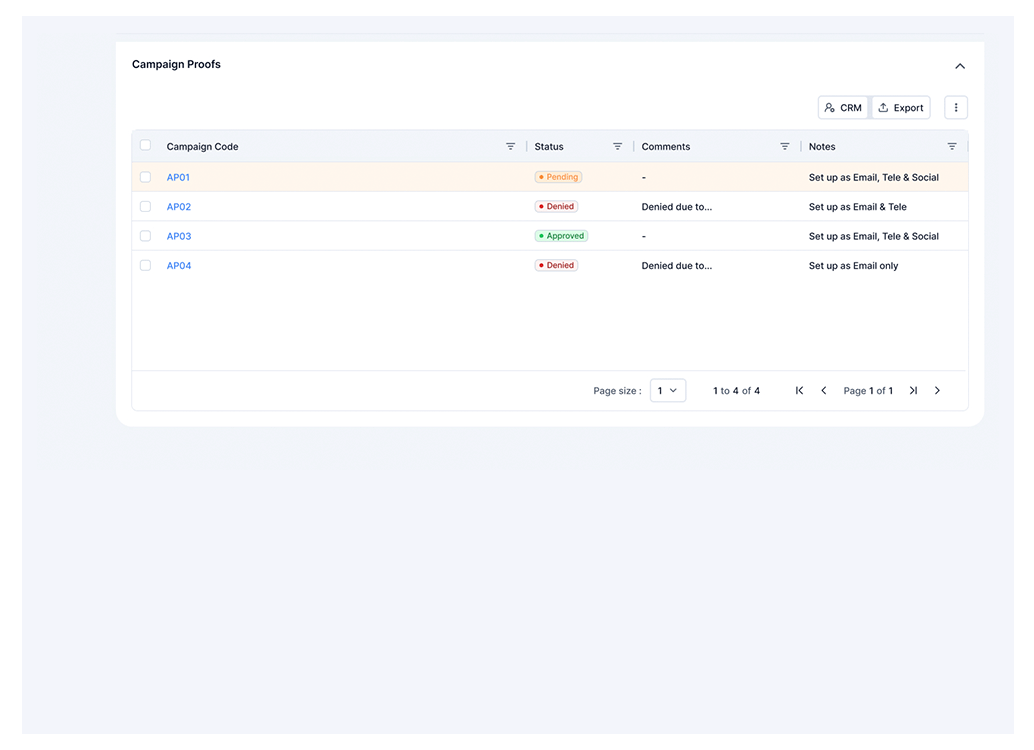Viewport: 1034px width, 750px height.
Task: Open the AP02 campaign link
Action: pyautogui.click(x=179, y=207)
